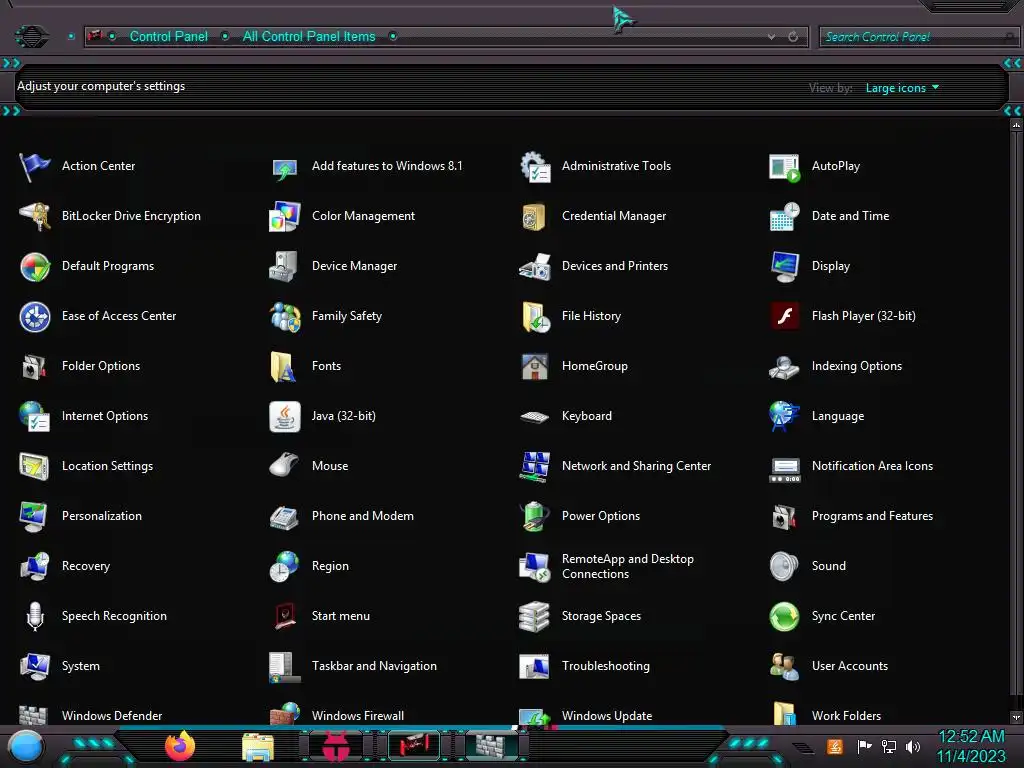The image size is (1024, 768).
Task: Open the Start orb on taskbar
Action: (26, 747)
